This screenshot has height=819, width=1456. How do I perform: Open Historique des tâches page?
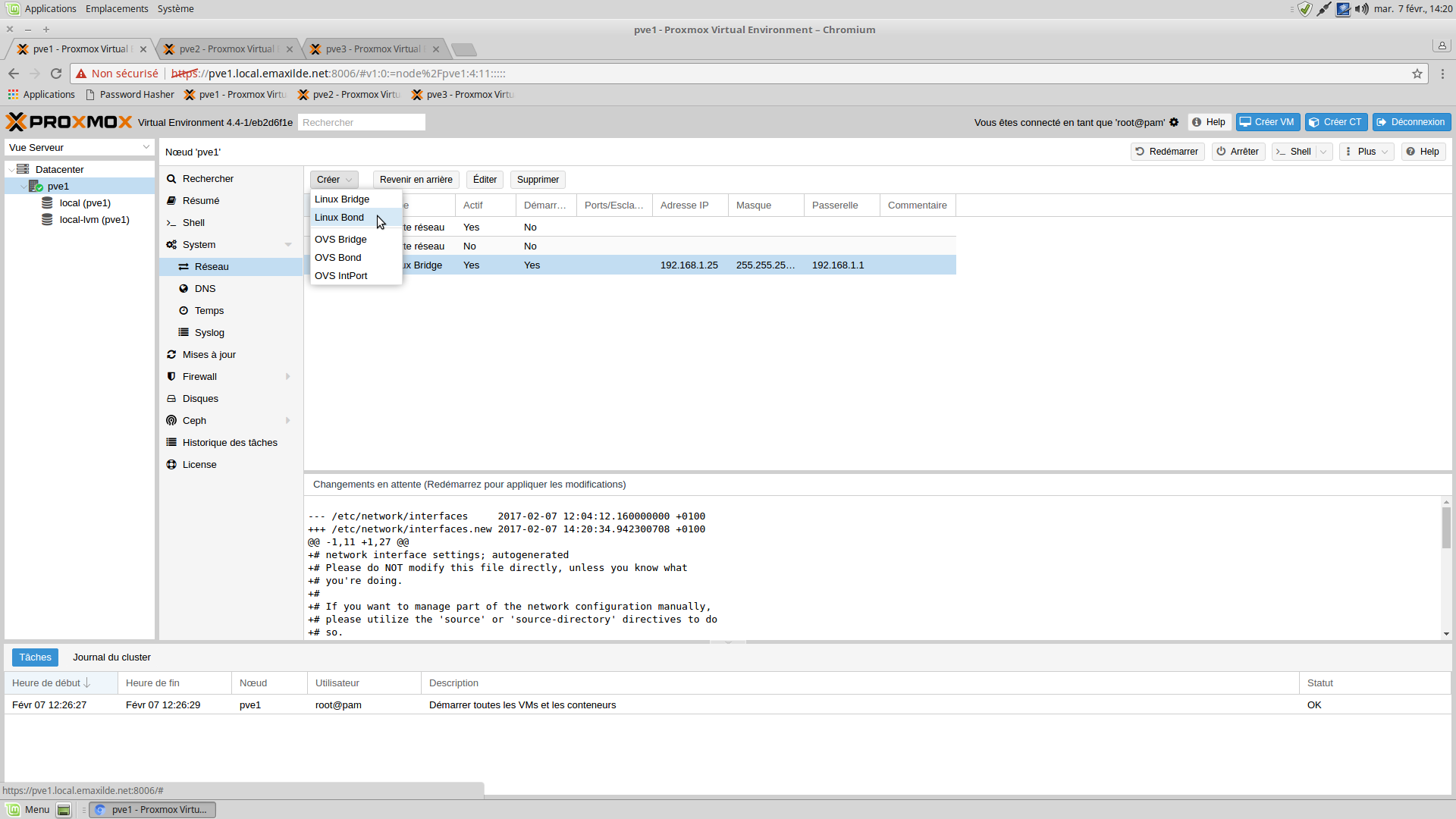pos(231,443)
